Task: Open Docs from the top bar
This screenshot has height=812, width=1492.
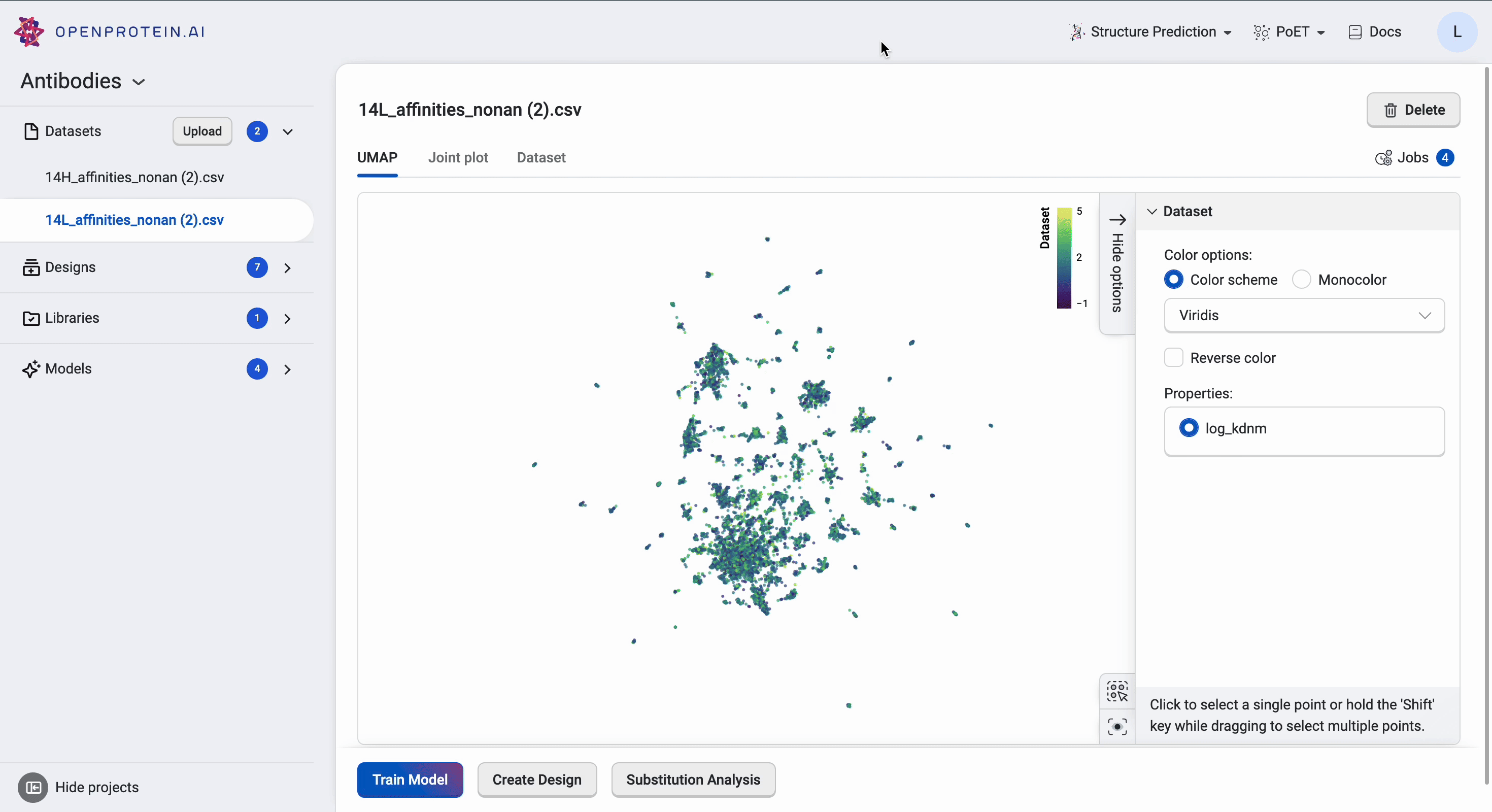Action: [x=1375, y=32]
